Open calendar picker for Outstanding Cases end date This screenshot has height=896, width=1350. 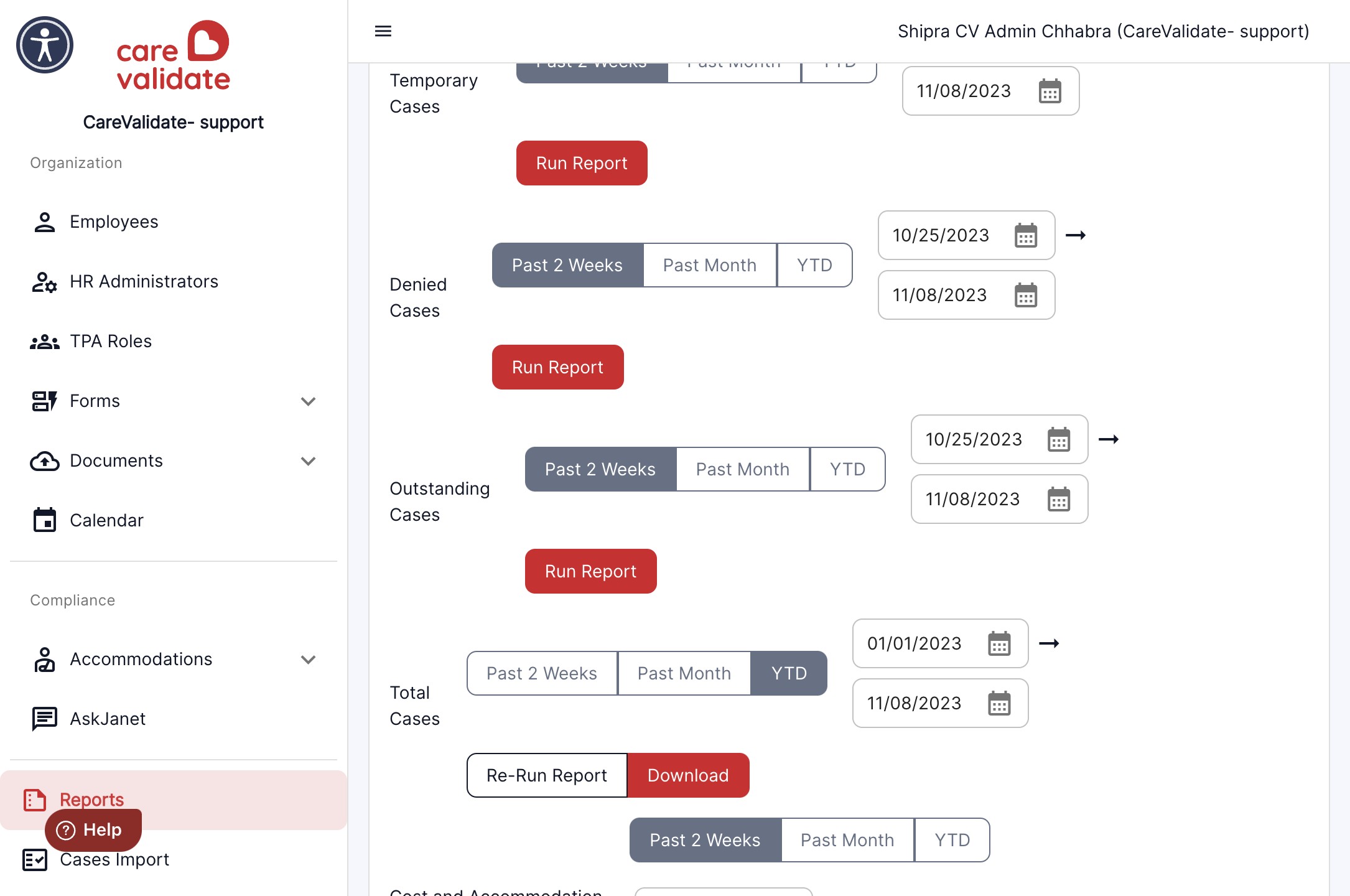coord(1059,500)
